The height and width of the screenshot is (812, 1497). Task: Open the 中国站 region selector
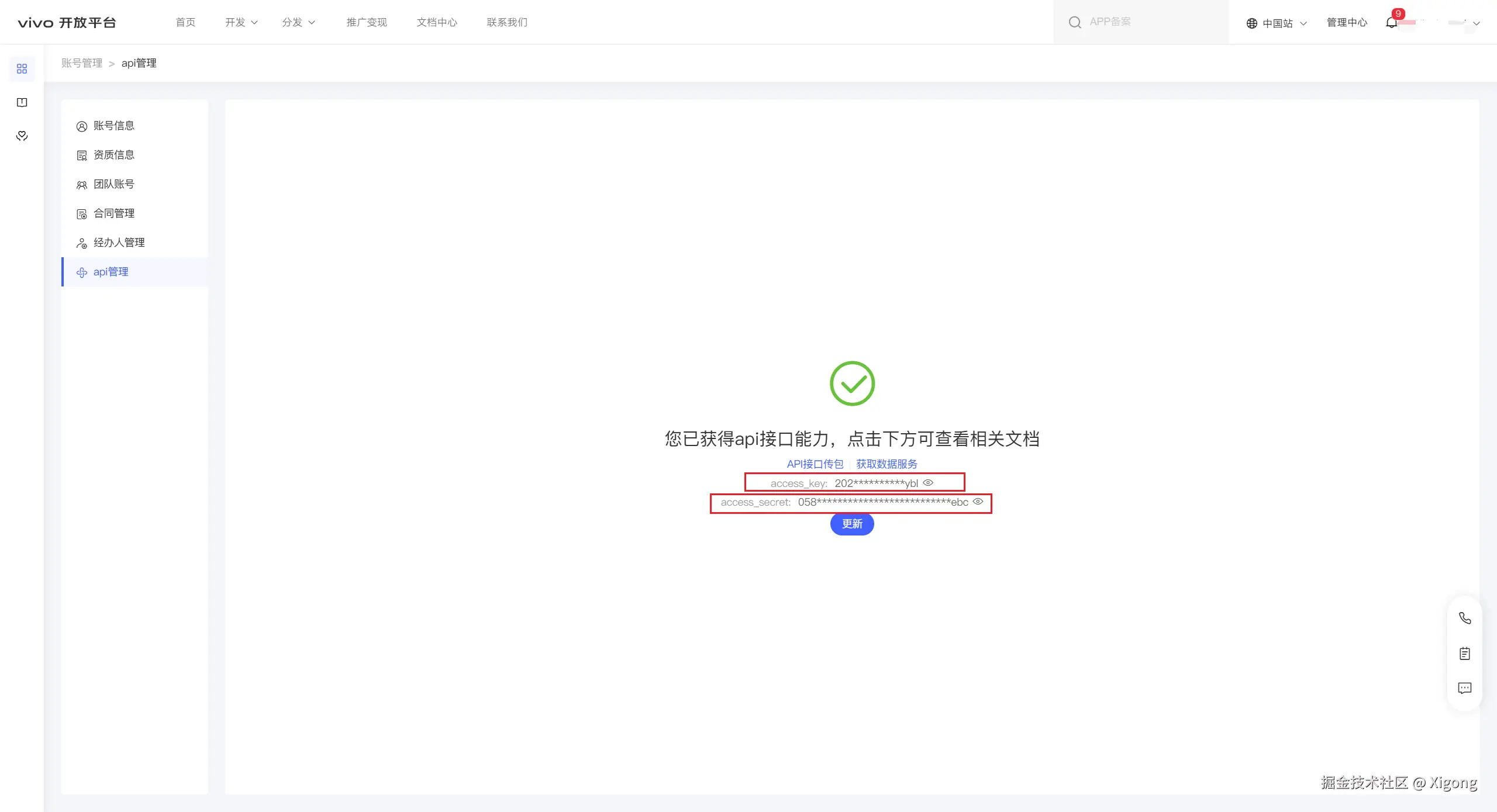point(1277,23)
